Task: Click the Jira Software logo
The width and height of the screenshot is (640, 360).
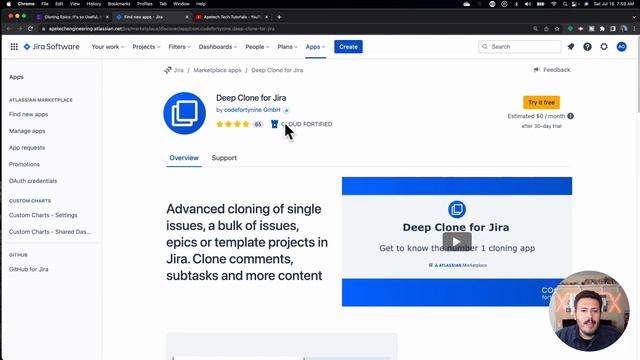Action: pos(51,47)
